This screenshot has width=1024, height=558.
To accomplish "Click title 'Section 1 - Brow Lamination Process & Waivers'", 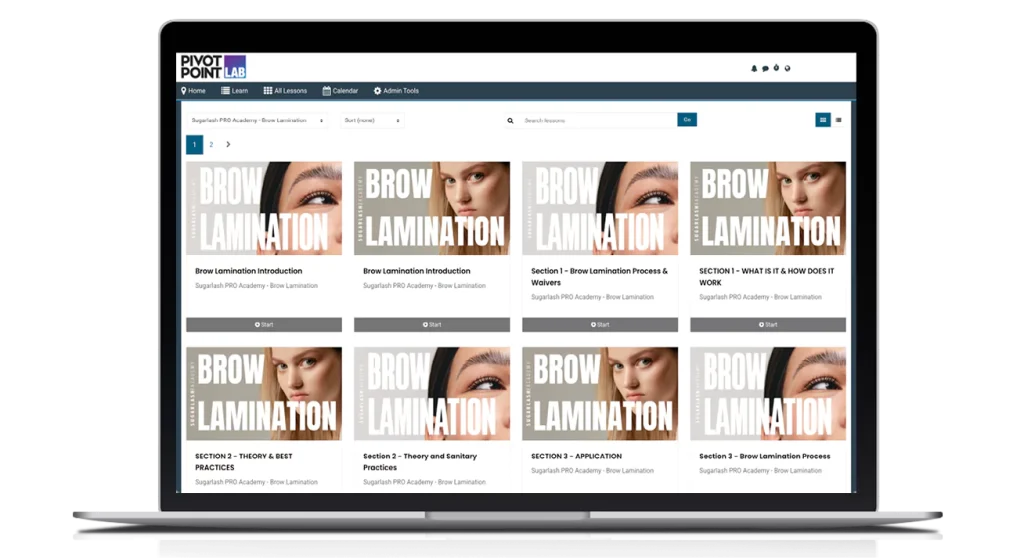I will coord(600,276).
